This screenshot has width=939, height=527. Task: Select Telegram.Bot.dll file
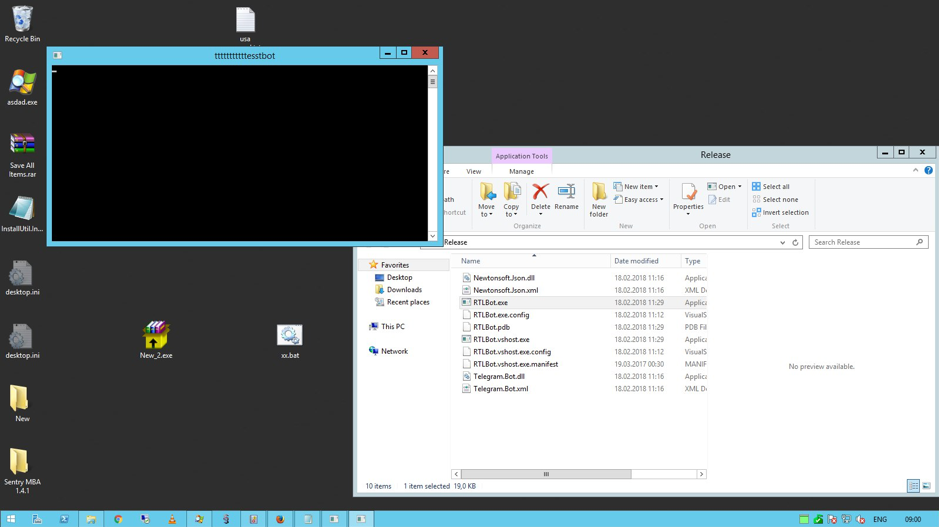(x=499, y=377)
